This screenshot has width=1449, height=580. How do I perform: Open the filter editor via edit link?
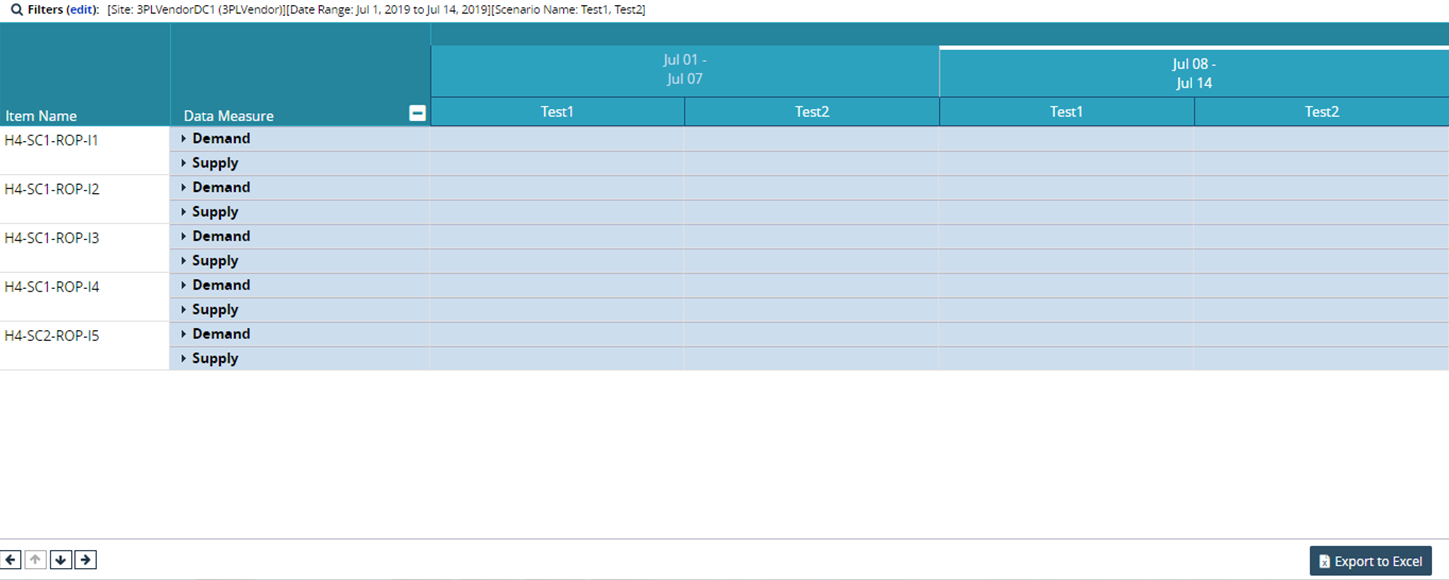tap(80, 9)
